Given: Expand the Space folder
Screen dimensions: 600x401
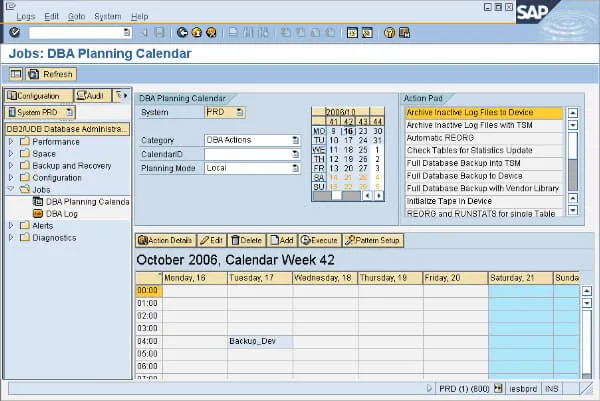Looking at the screenshot, I should click(x=11, y=153).
